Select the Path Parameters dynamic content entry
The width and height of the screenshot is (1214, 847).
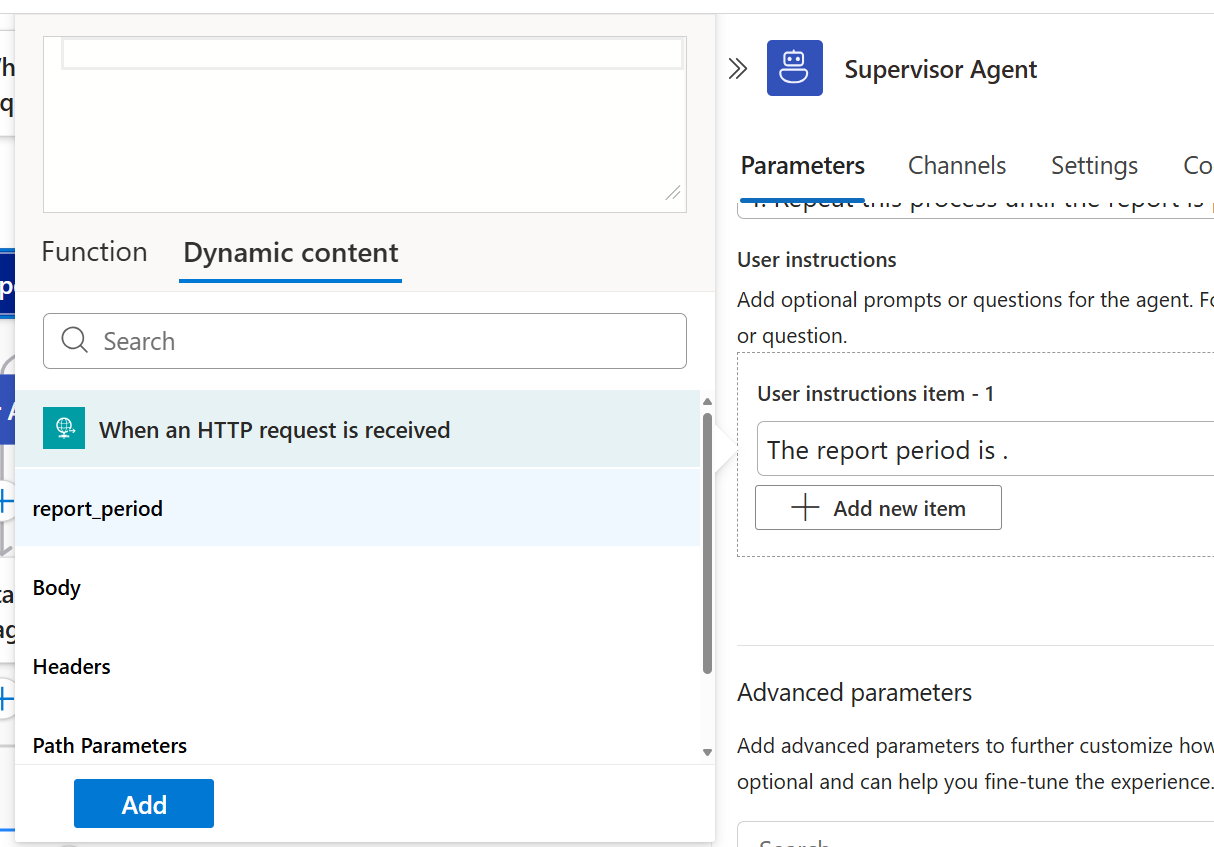click(110, 745)
